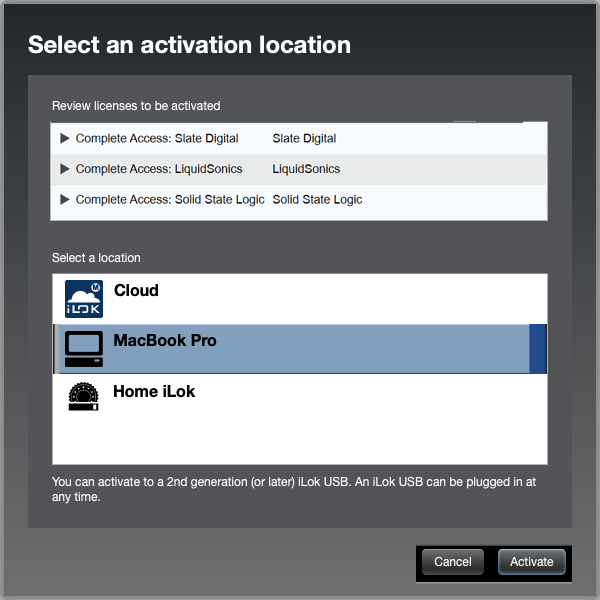Select the Cloud location label
The width and height of the screenshot is (600, 600).
pyautogui.click(x=136, y=290)
